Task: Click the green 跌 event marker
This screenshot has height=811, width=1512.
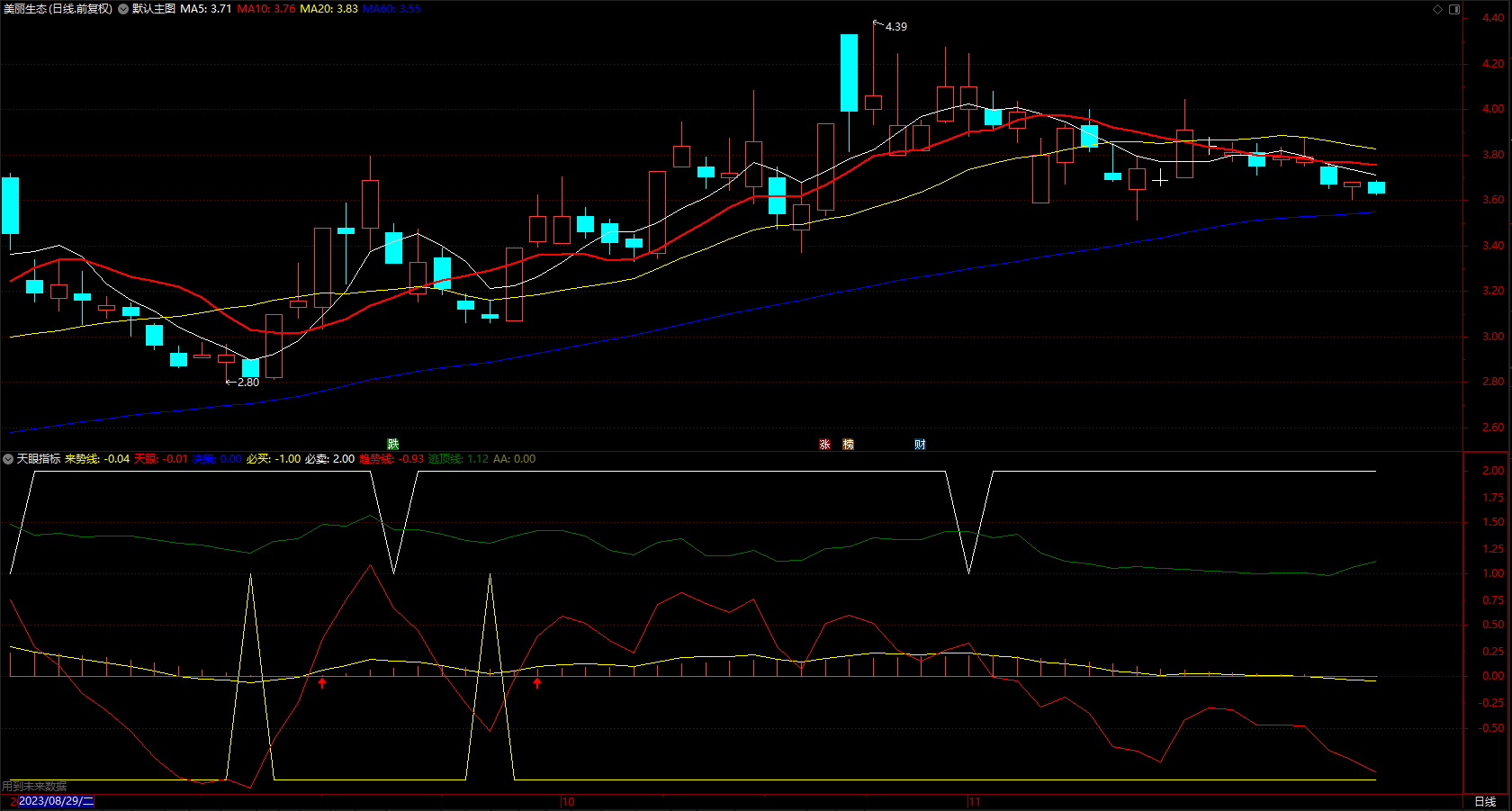Action: point(393,445)
